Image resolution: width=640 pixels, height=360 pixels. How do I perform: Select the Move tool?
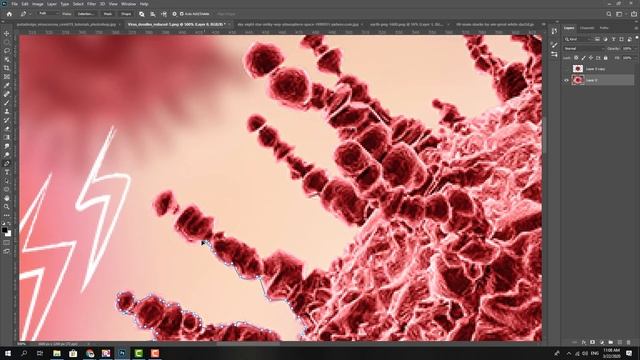[7, 33]
